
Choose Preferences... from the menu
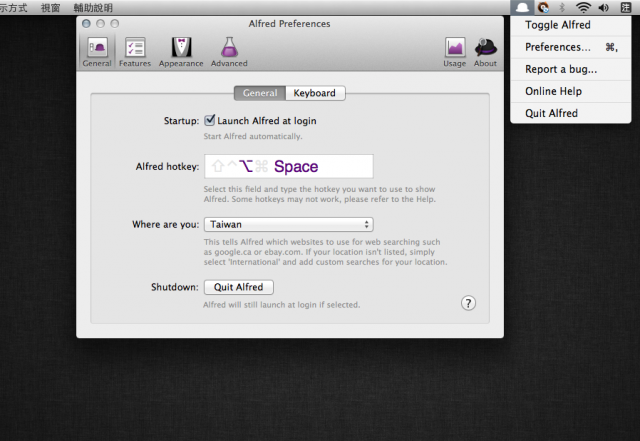pyautogui.click(x=570, y=47)
